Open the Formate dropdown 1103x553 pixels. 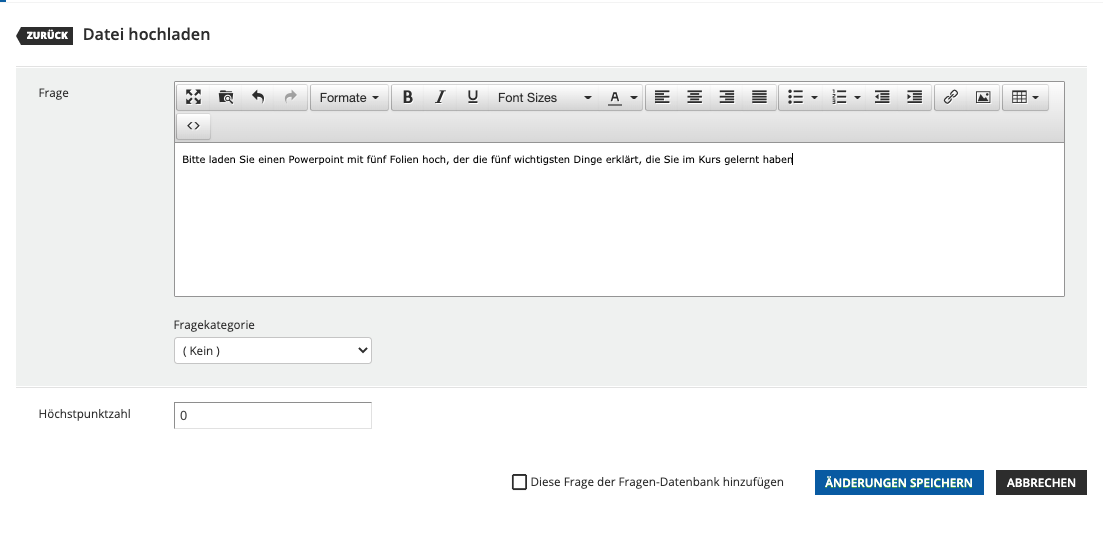pyautogui.click(x=349, y=97)
